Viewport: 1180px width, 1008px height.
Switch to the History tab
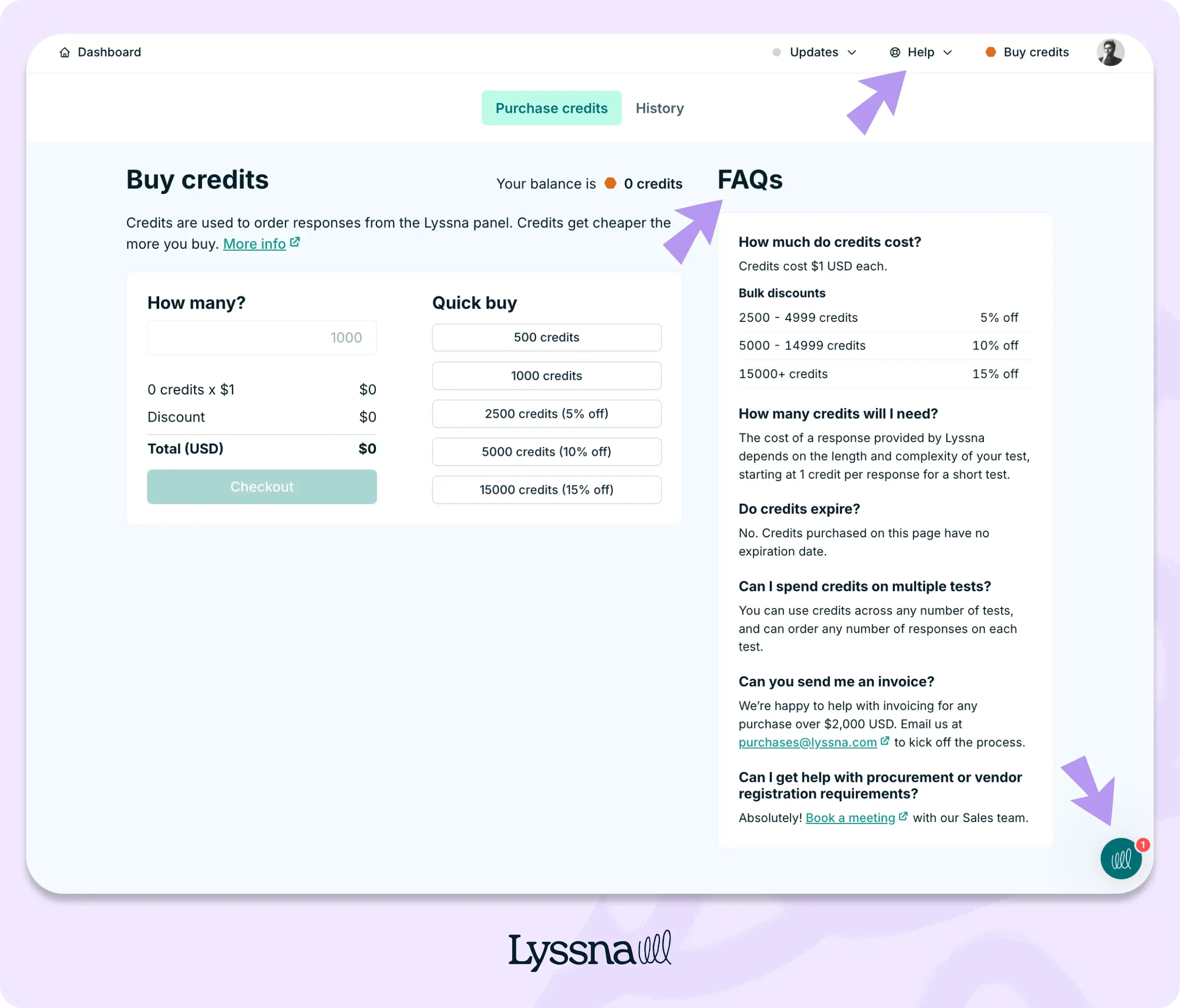659,108
